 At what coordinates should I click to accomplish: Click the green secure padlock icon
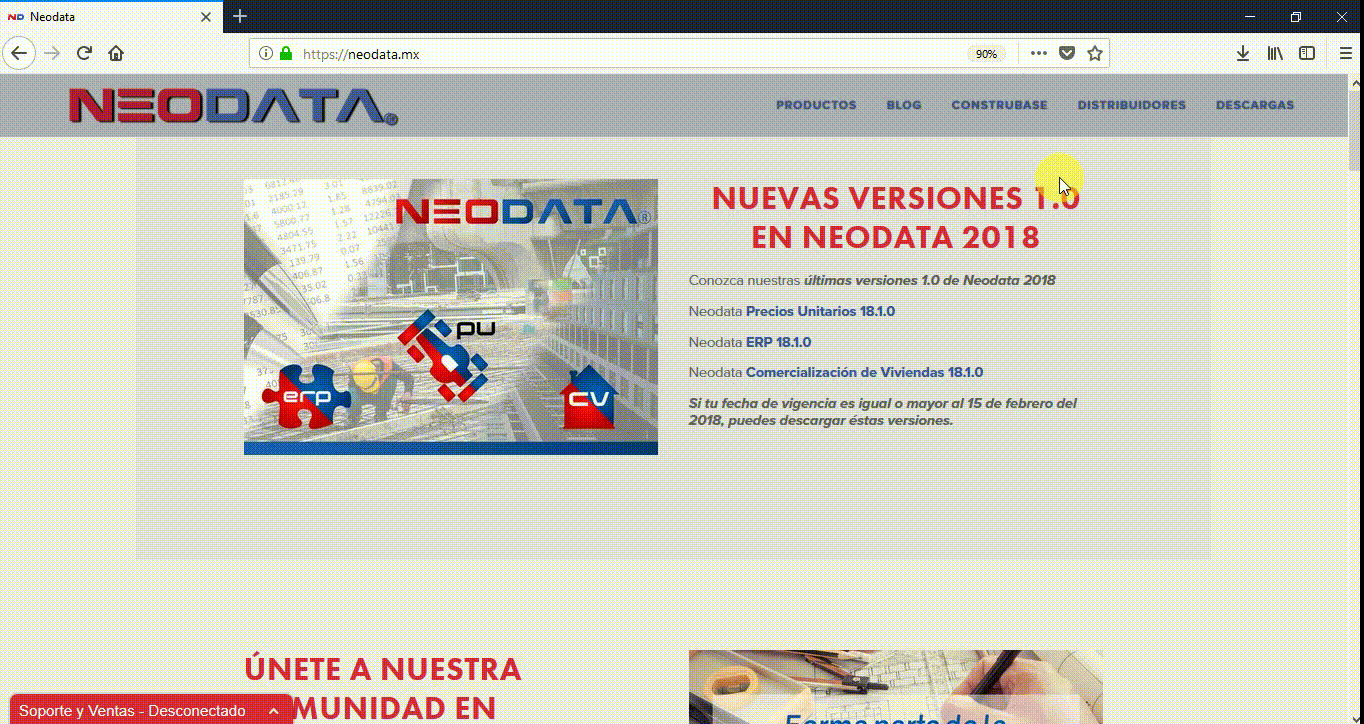[x=286, y=53]
